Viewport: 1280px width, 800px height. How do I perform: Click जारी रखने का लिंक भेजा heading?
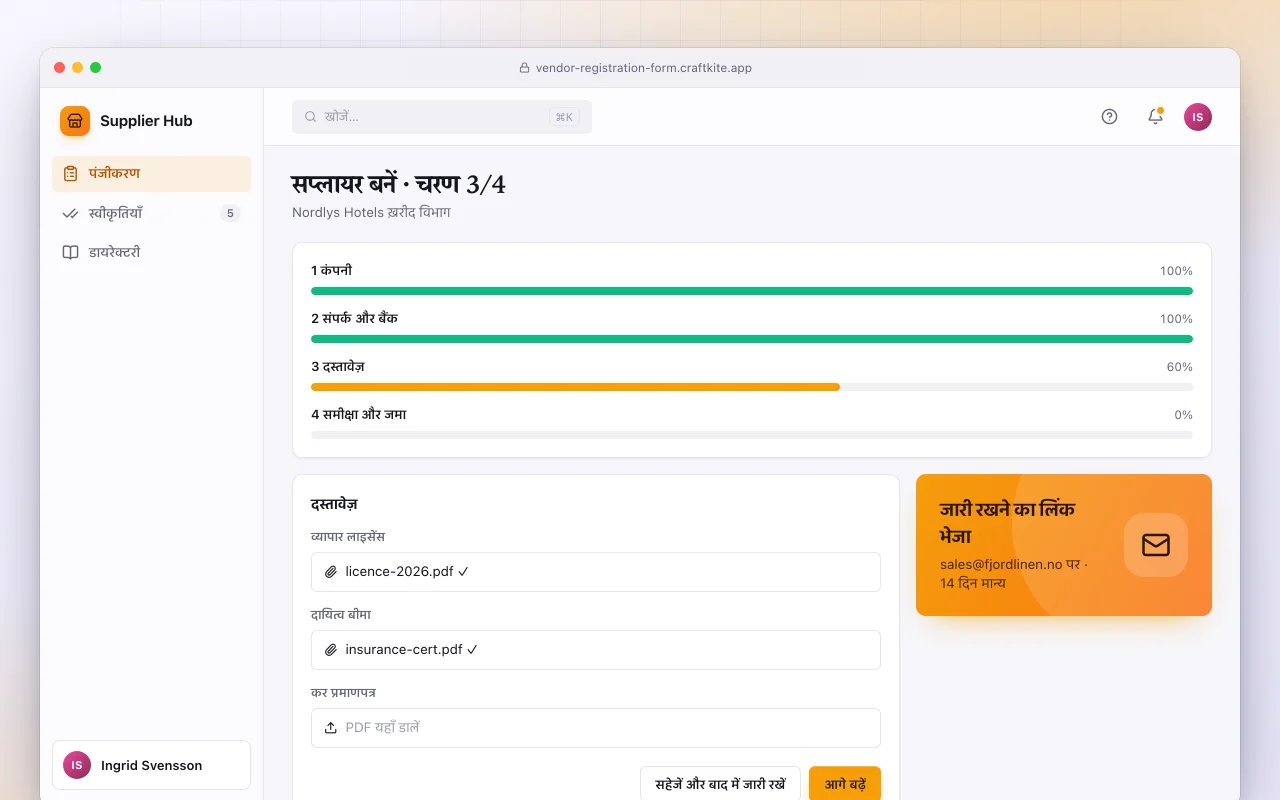click(x=1007, y=522)
